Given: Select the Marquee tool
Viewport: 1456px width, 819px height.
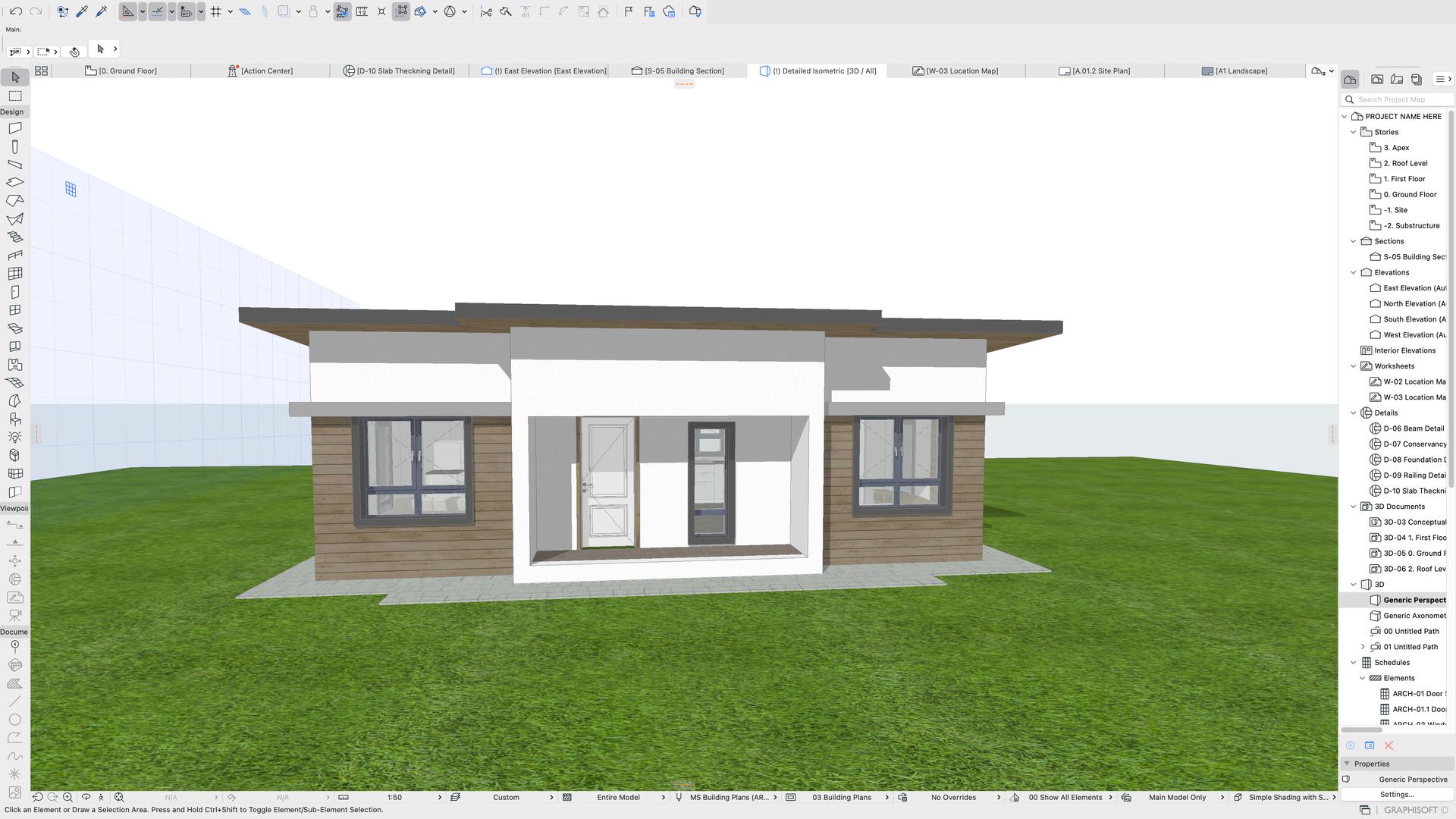Looking at the screenshot, I should pyautogui.click(x=14, y=96).
